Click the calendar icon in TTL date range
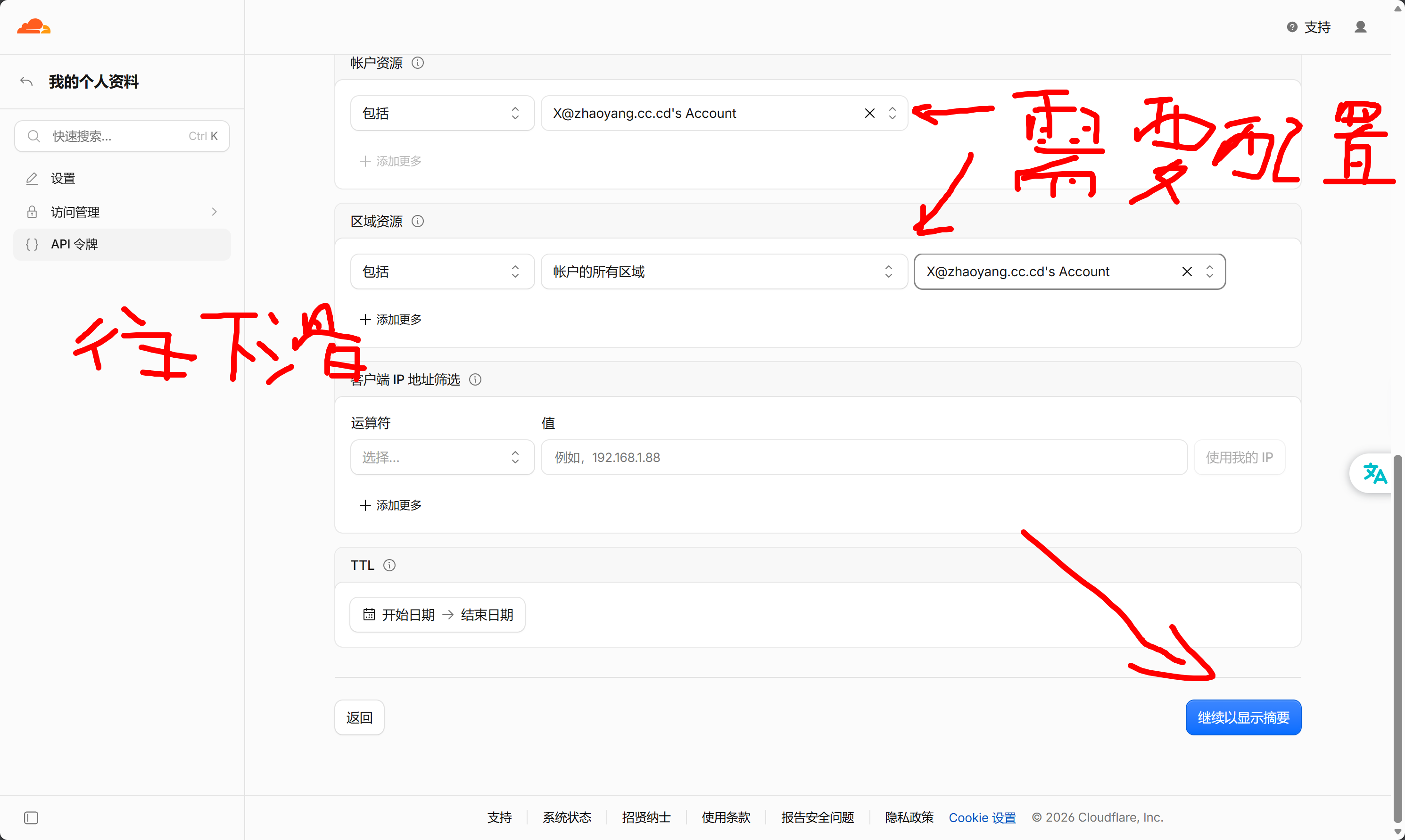 [369, 614]
